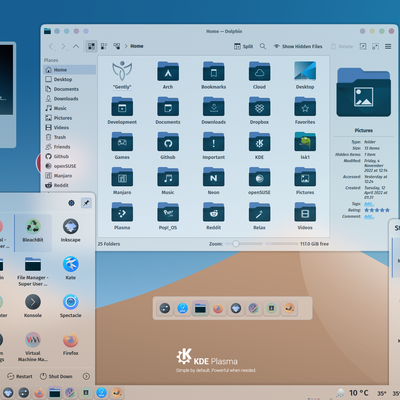Click Home in the breadcrumb path
The height and width of the screenshot is (400, 400).
coord(137,46)
